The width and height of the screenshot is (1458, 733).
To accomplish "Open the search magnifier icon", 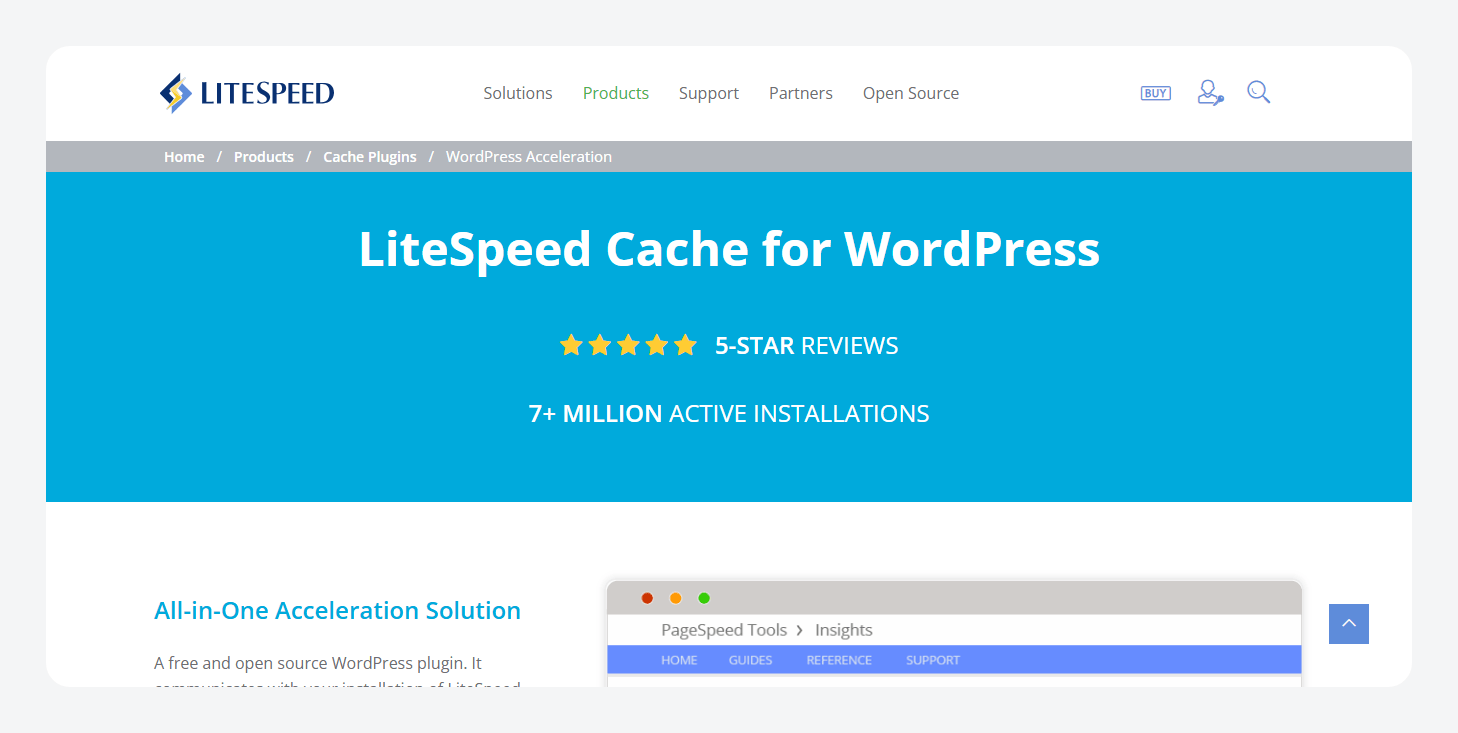I will pos(1258,92).
